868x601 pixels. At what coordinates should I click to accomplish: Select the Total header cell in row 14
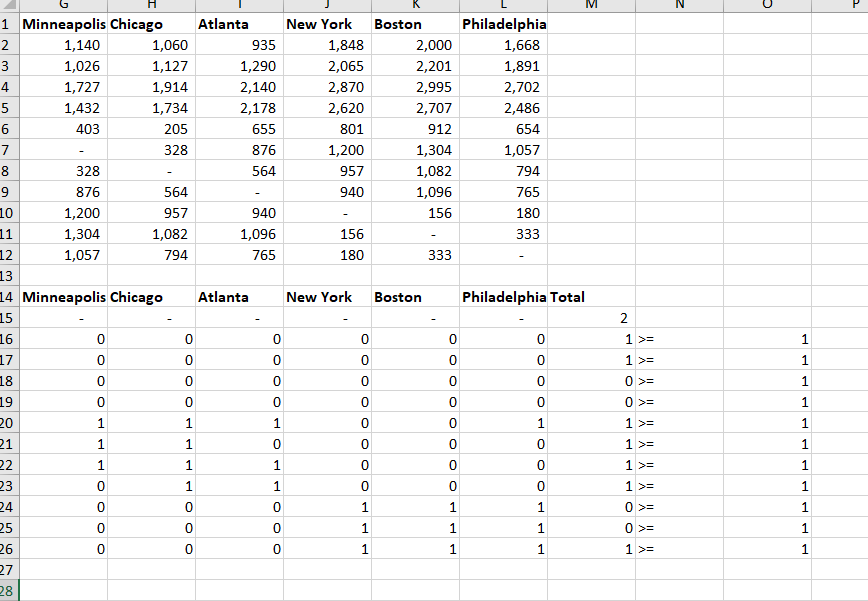coord(591,297)
